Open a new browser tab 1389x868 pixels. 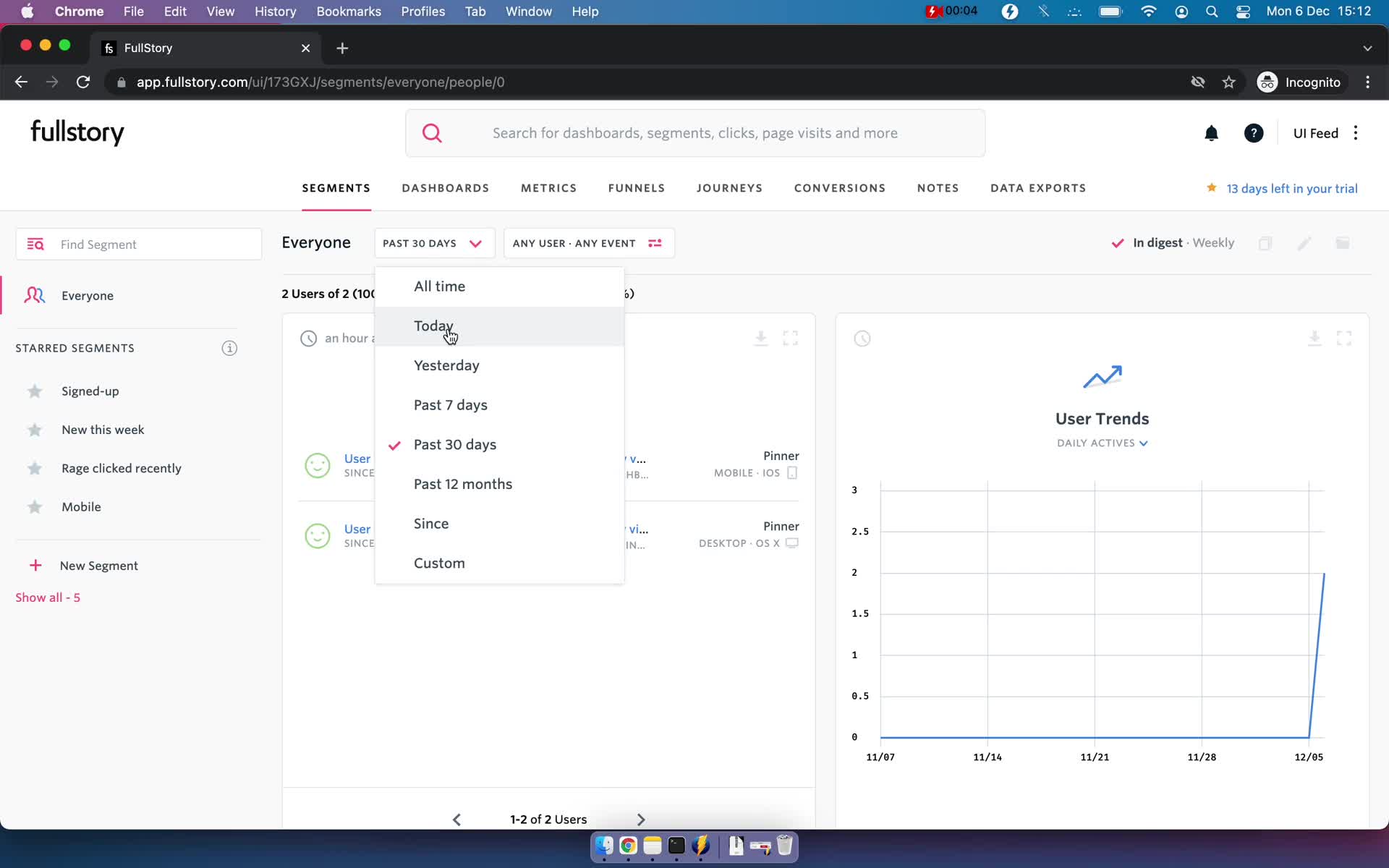pos(342,48)
